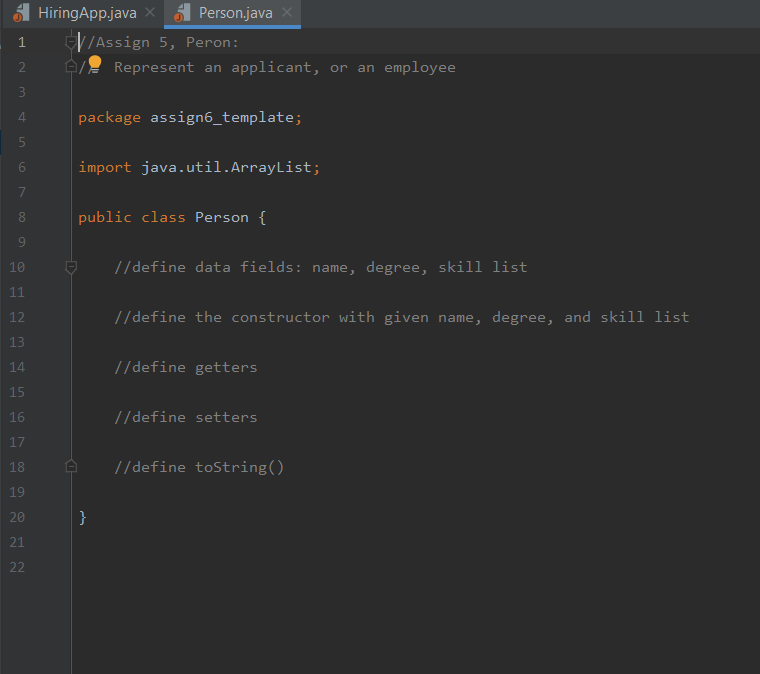Click the 'class' keyword
Screen dimensions: 760x674
(163, 218)
